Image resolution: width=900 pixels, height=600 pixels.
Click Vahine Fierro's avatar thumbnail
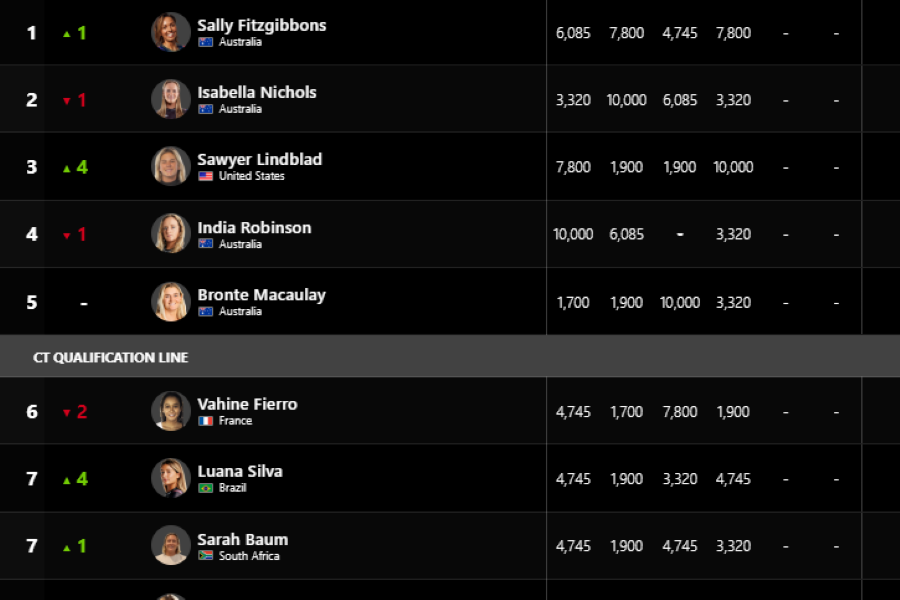[170, 411]
